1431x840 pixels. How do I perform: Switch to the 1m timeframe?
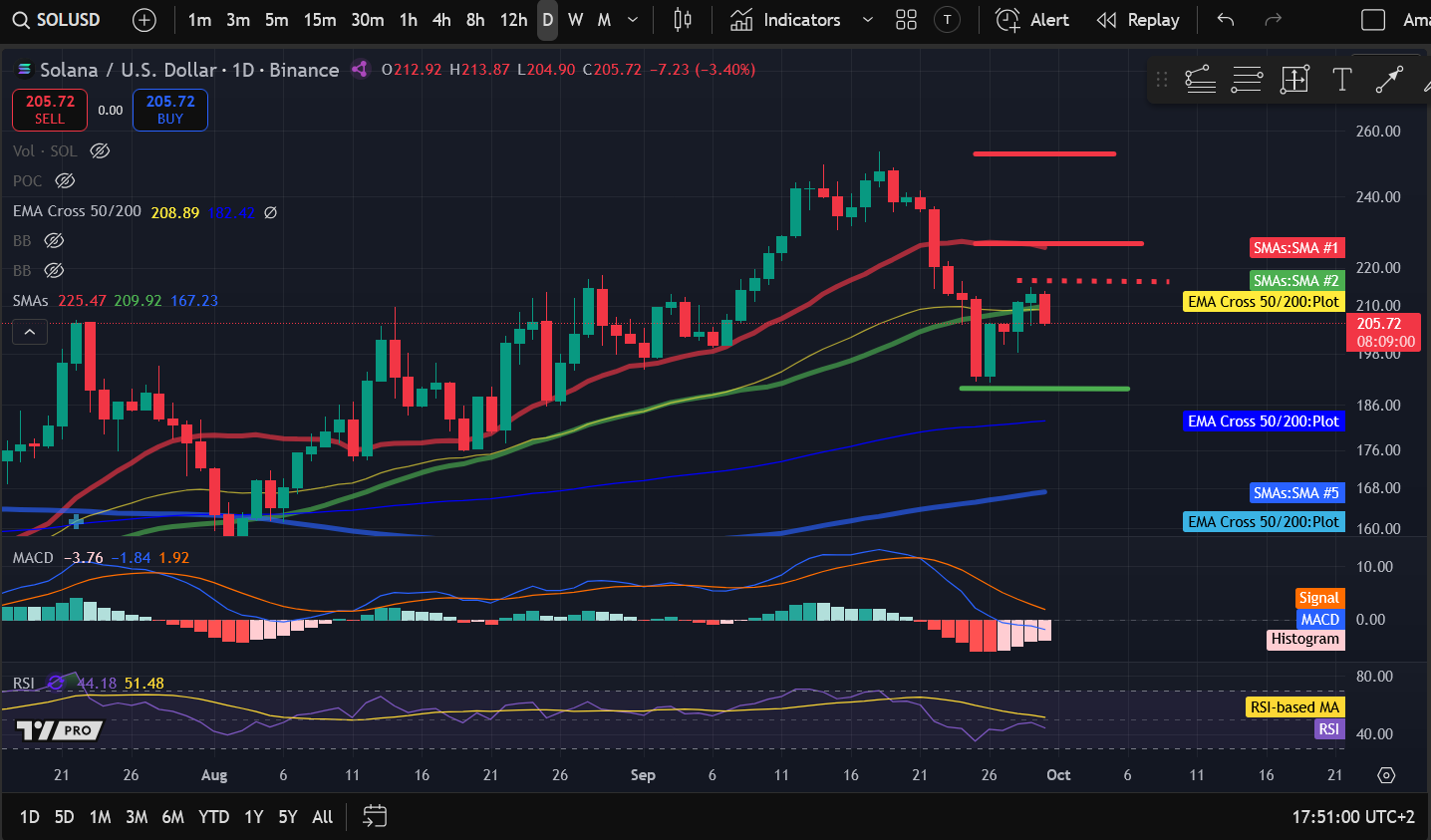199,20
